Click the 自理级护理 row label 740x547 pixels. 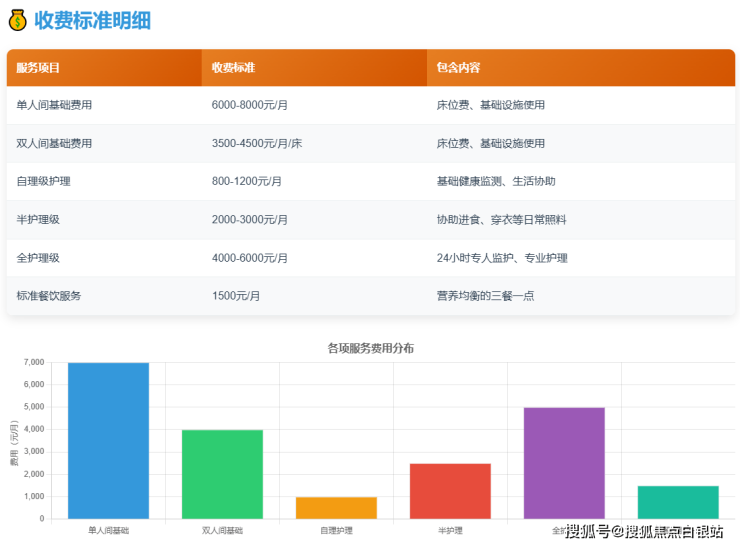(43, 181)
